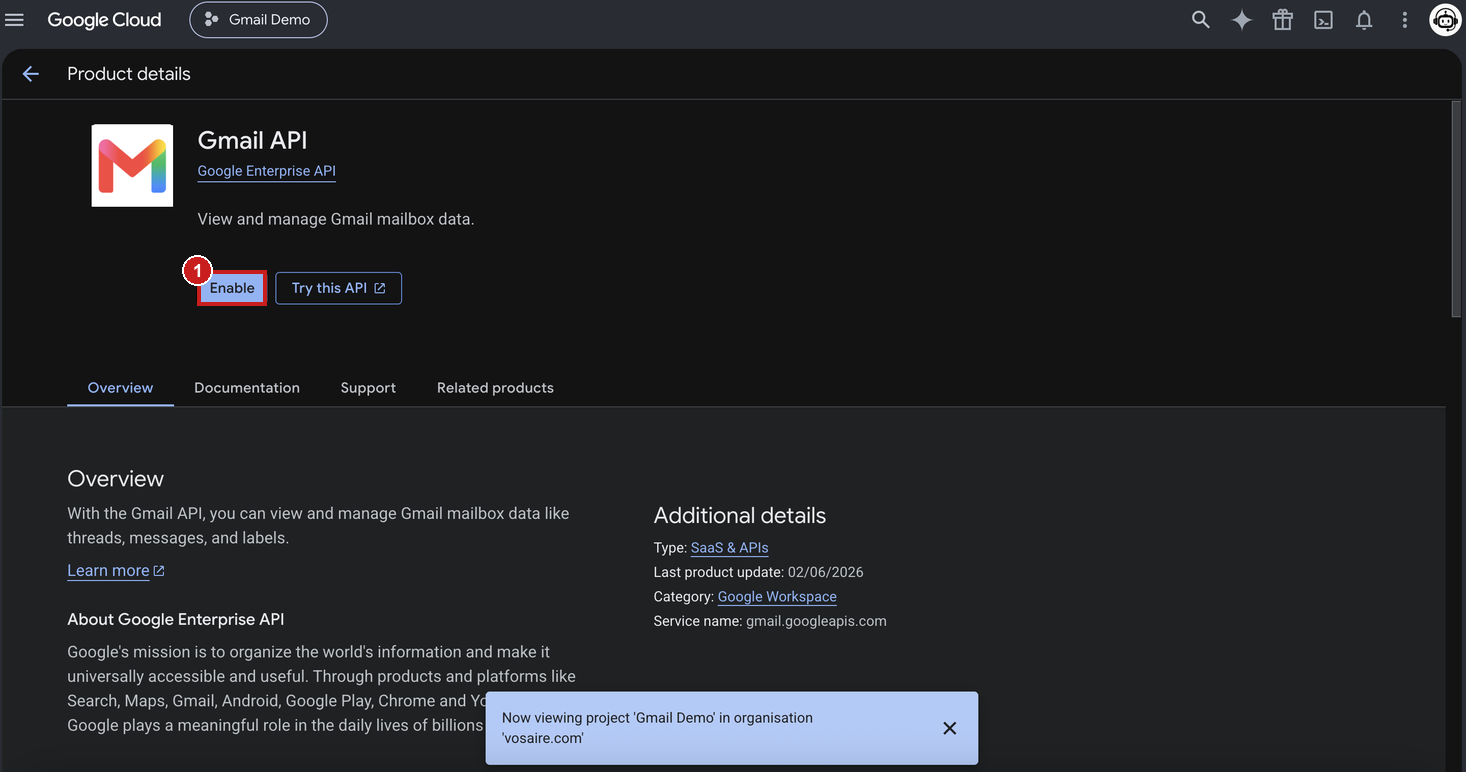The height and width of the screenshot is (772, 1466).
Task: Click the 'View and manage Gmail mailbox data.' text
Action: click(x=336, y=219)
